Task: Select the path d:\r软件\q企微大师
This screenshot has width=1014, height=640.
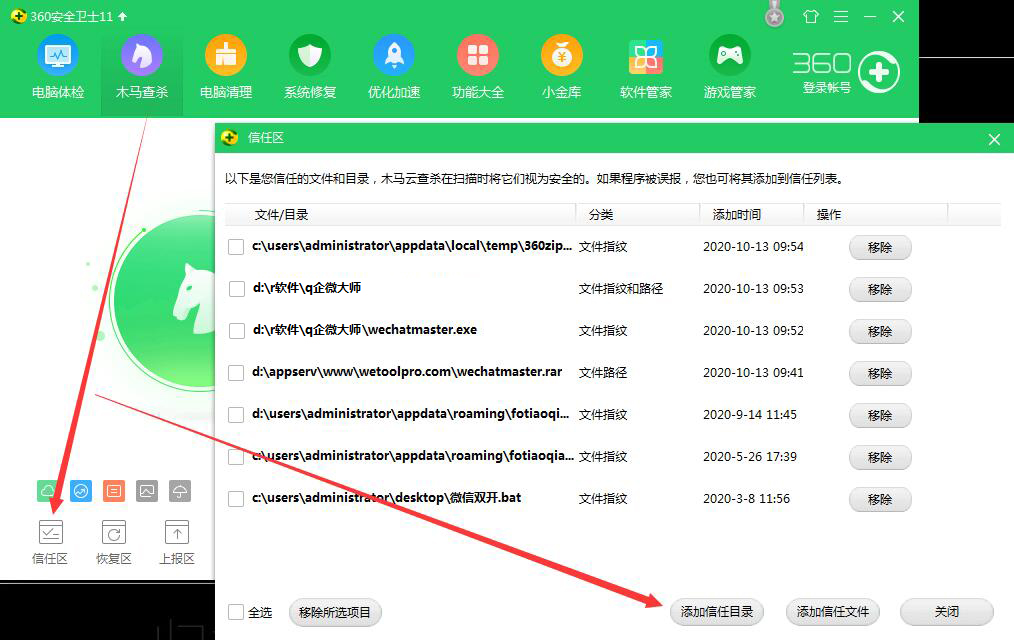Action: pyautogui.click(x=307, y=288)
